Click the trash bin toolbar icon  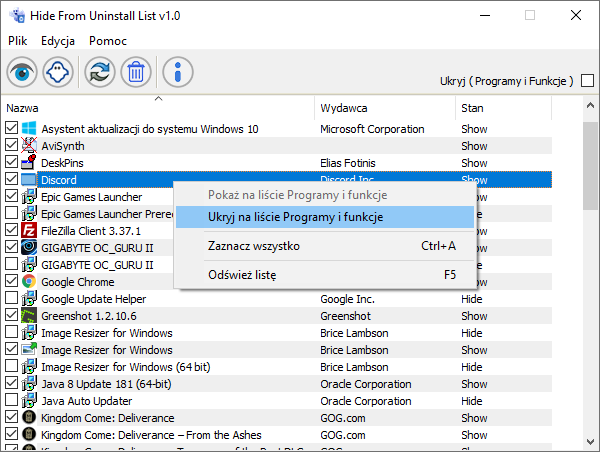click(136, 72)
